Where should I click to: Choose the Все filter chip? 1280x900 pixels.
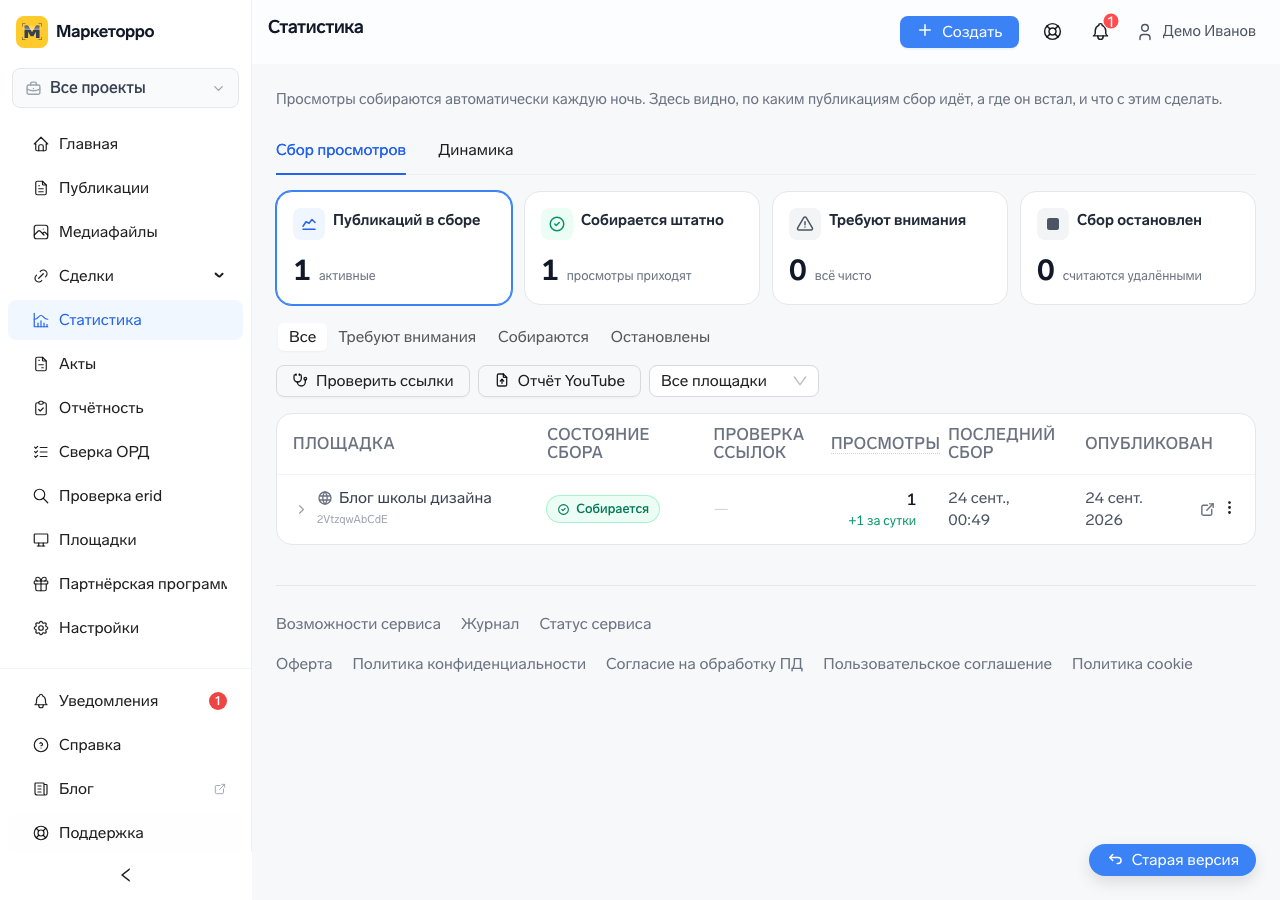point(302,337)
